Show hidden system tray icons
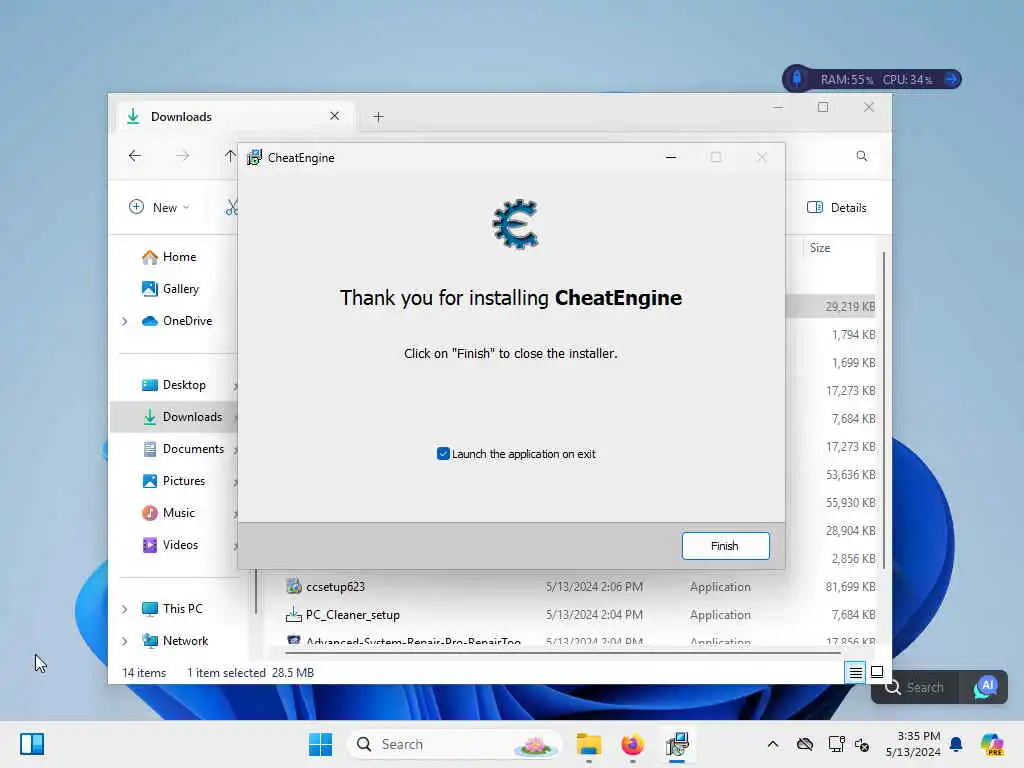 point(773,744)
